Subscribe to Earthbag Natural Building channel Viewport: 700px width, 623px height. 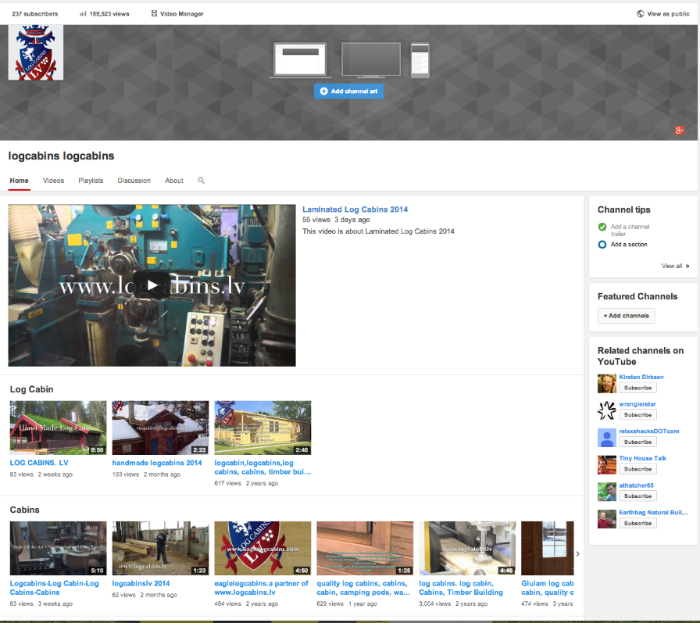[638, 523]
